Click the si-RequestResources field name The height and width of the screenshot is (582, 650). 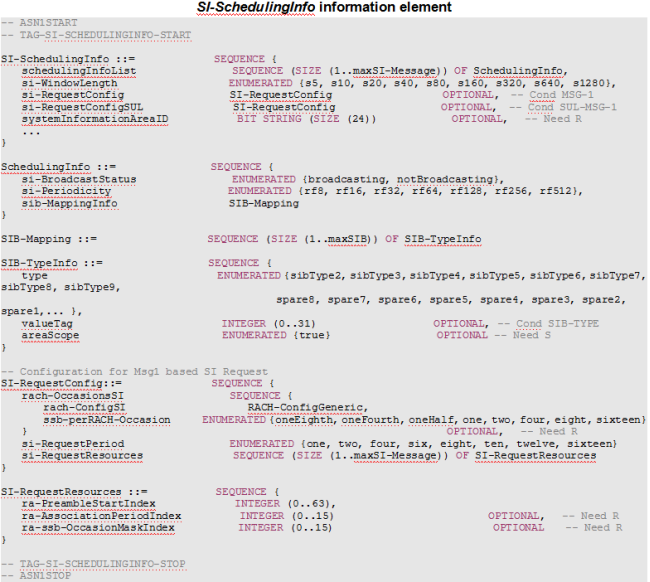tap(82, 456)
